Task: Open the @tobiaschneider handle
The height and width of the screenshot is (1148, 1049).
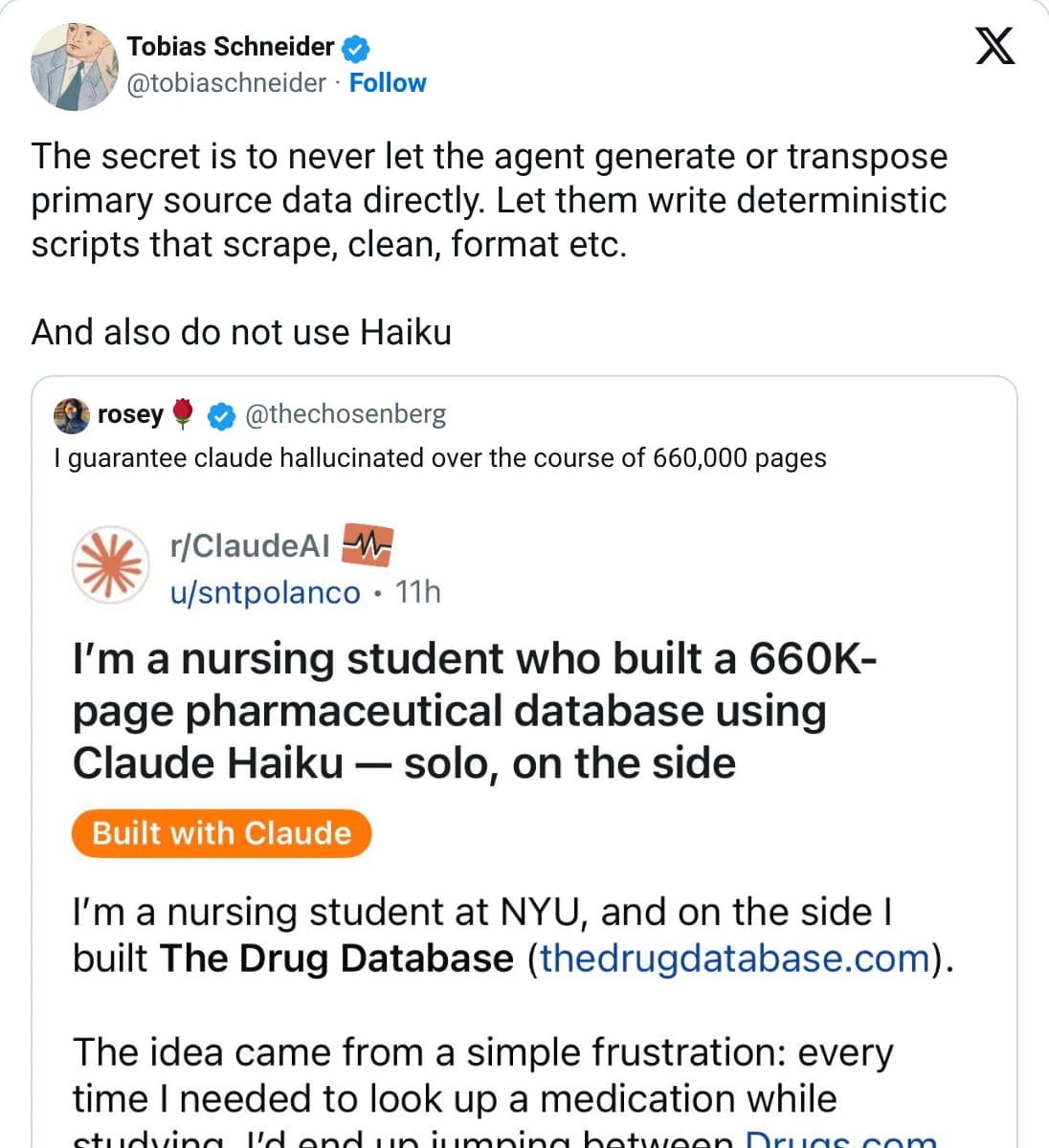Action: coord(227,83)
